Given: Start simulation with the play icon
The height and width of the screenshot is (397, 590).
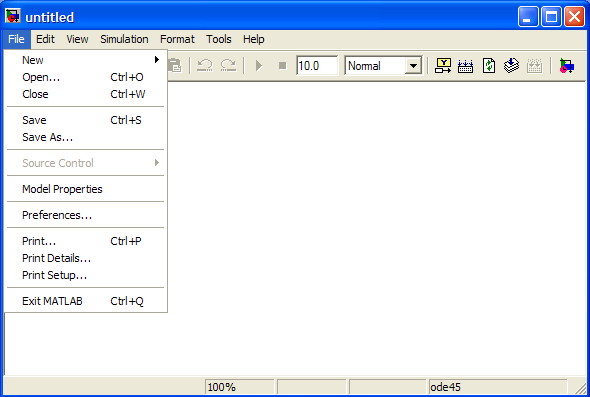Looking at the screenshot, I should [x=259, y=66].
